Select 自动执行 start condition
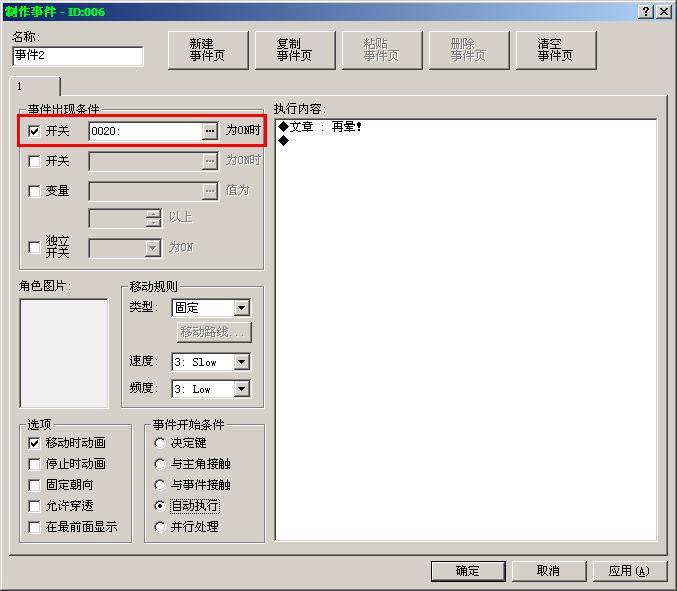677x591 pixels. [160, 506]
